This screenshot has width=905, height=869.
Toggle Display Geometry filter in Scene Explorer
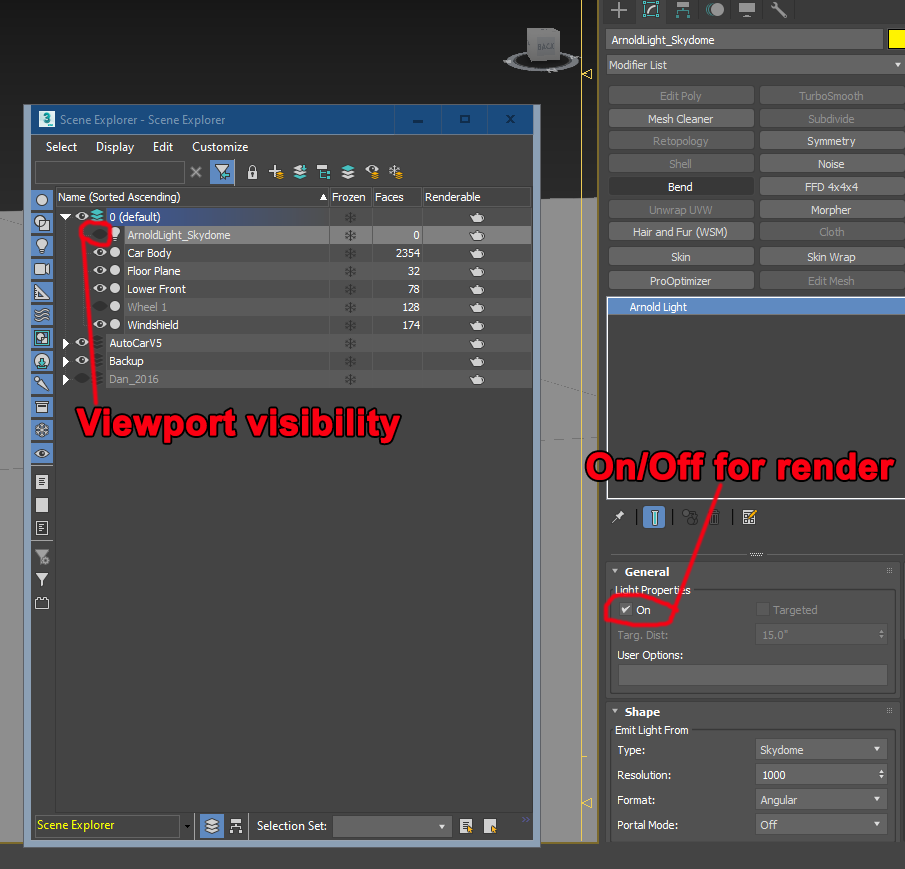click(42, 200)
